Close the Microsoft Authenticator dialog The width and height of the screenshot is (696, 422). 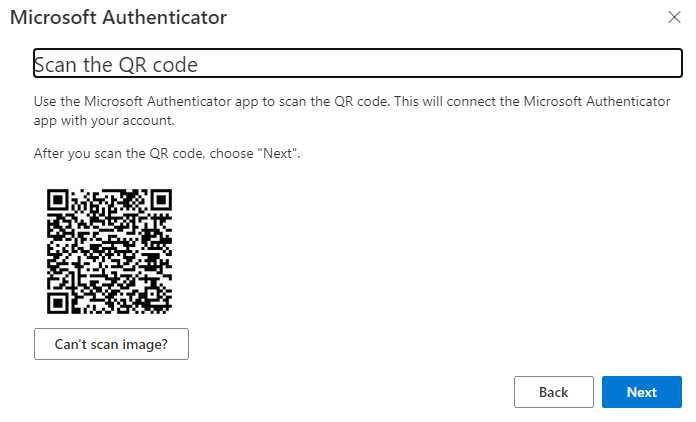point(674,17)
